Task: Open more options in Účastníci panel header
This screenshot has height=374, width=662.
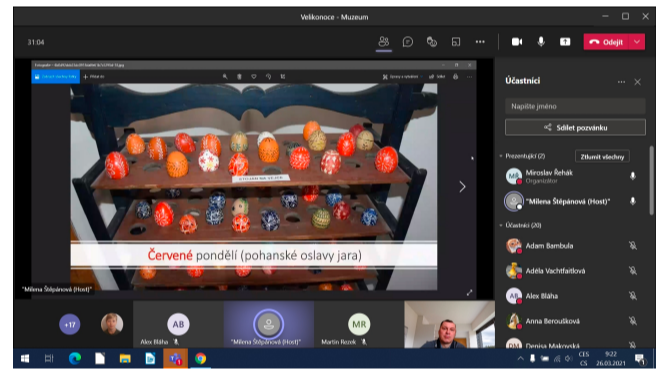Action: tap(621, 82)
